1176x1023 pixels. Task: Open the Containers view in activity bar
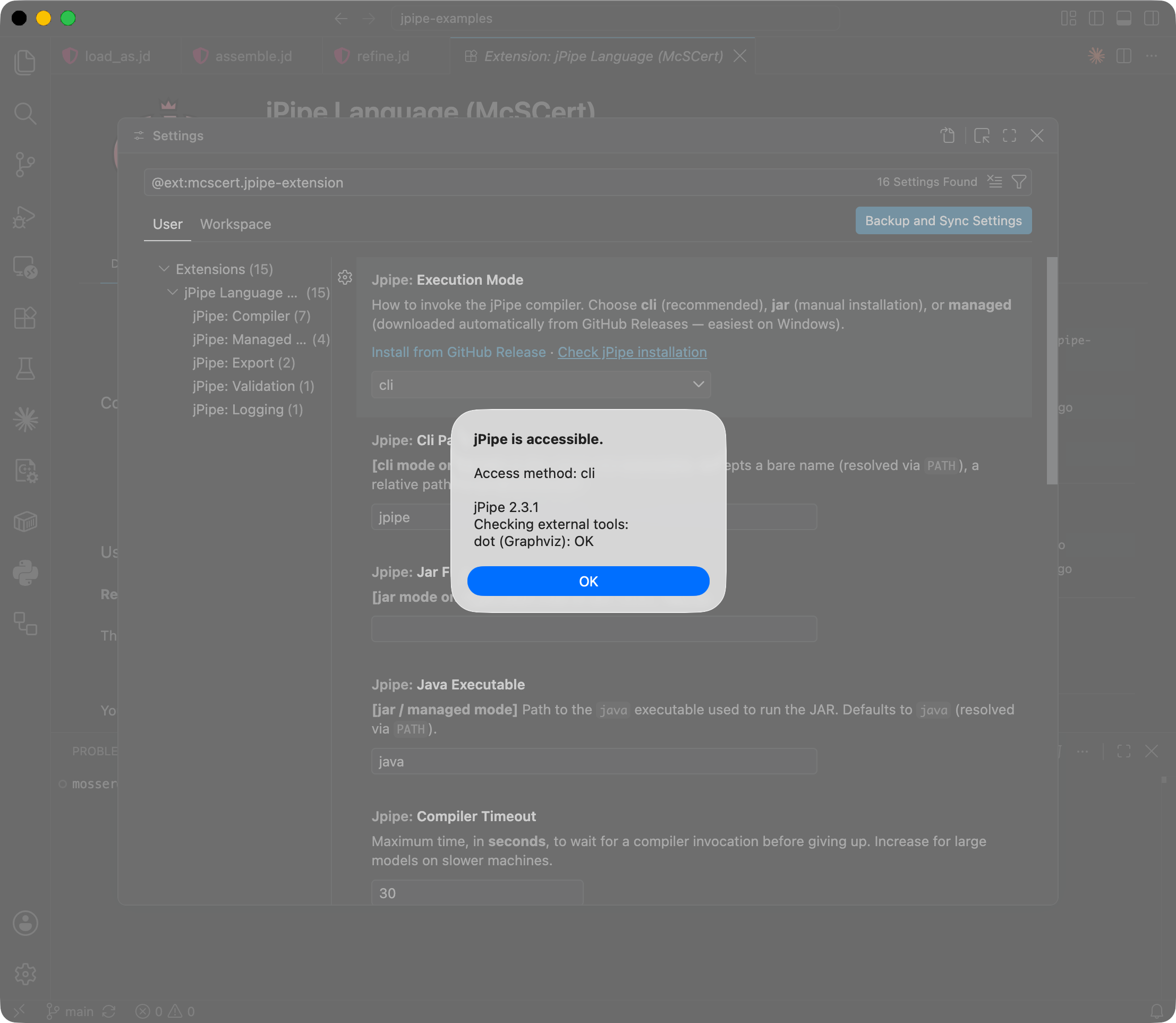[x=25, y=522]
